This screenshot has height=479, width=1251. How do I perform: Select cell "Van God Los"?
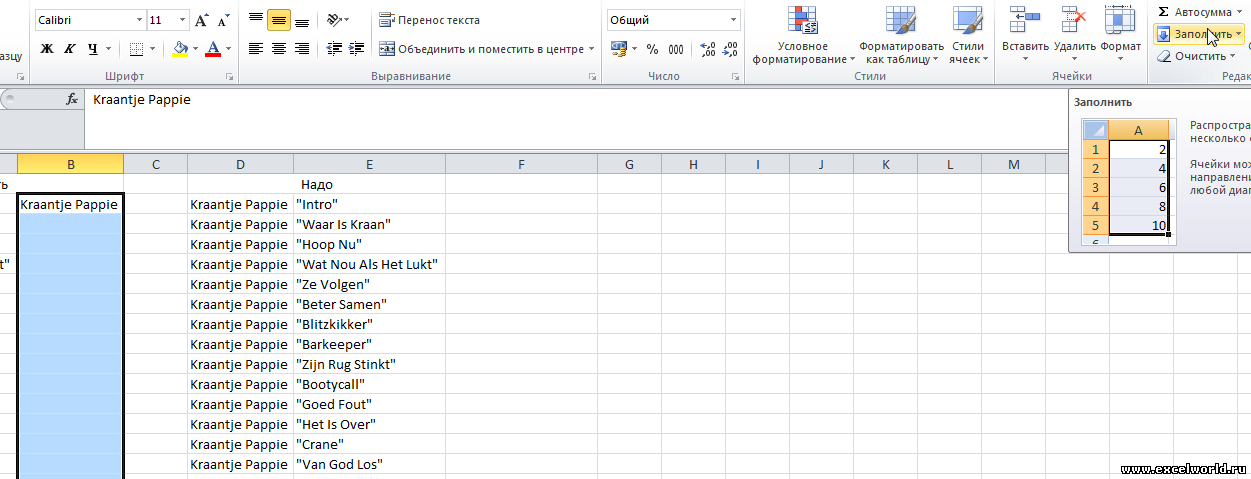[369, 464]
